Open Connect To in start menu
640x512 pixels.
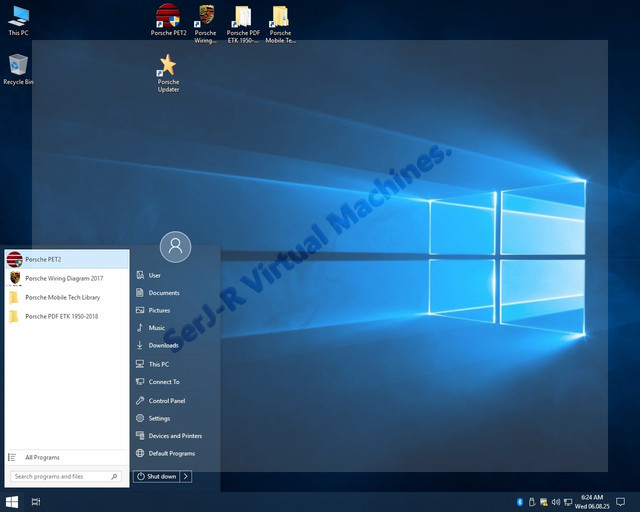[158, 382]
